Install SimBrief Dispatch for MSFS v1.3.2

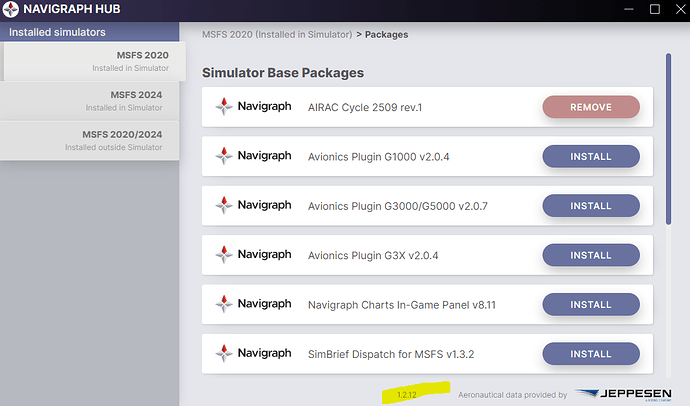pos(591,354)
